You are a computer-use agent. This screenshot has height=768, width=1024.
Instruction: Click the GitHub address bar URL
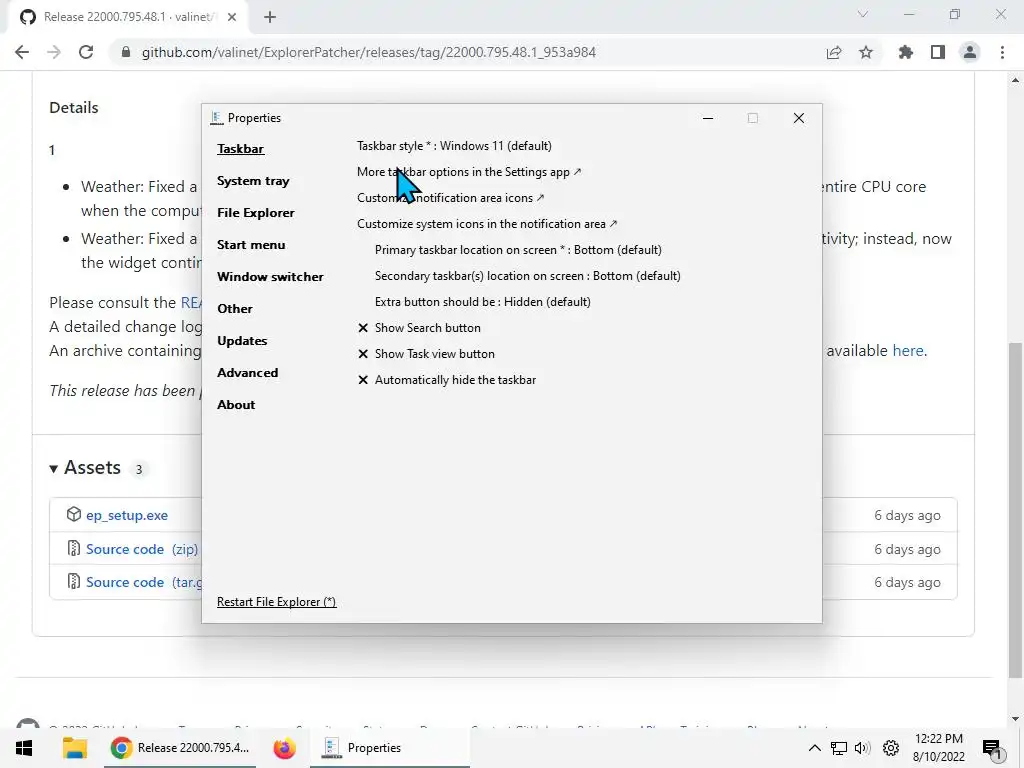[368, 52]
